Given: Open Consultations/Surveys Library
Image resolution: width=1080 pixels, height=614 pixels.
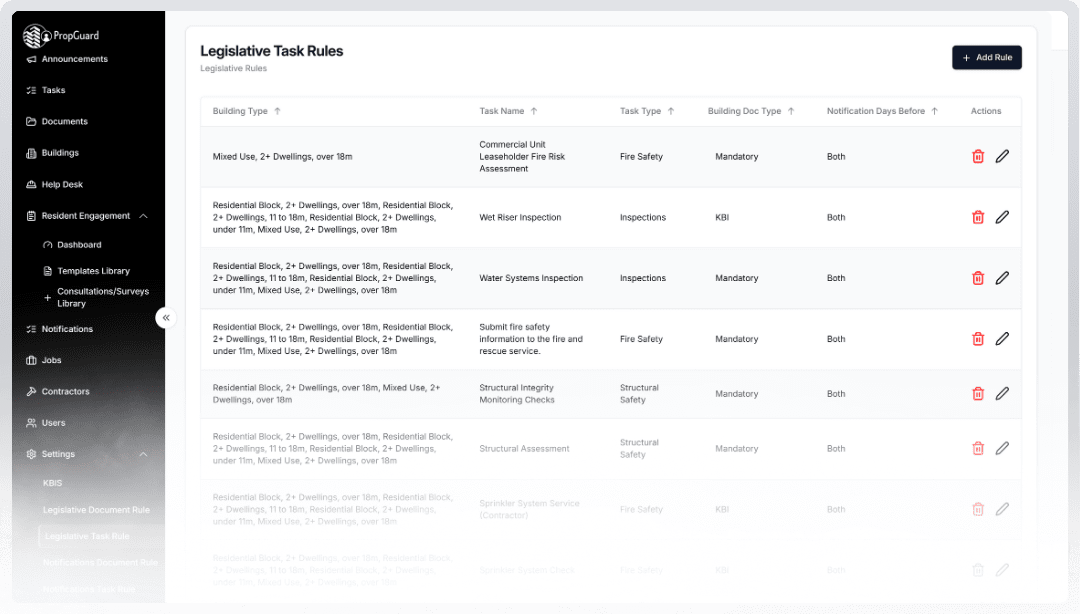Looking at the screenshot, I should pyautogui.click(x=103, y=297).
